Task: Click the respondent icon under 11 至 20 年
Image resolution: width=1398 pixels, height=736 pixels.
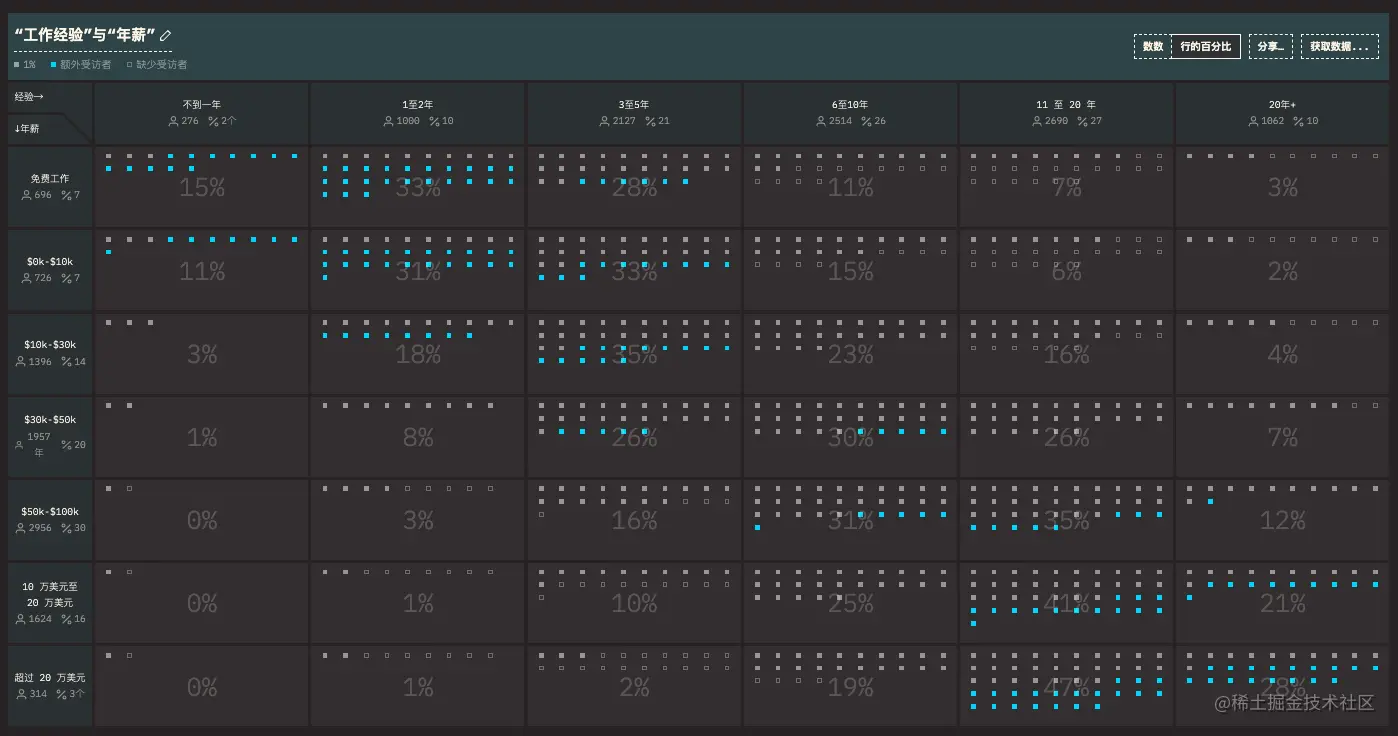Action: coord(1036,121)
